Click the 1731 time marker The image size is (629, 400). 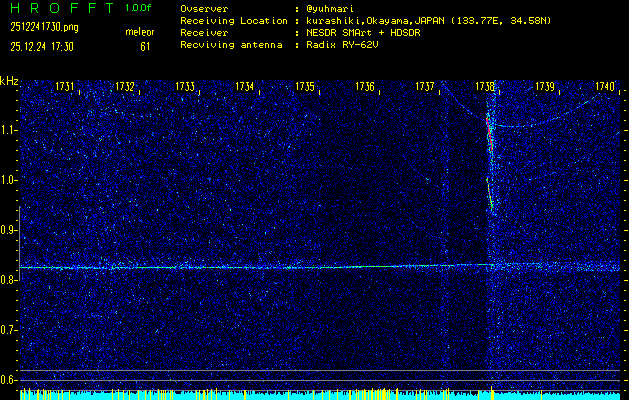point(65,86)
